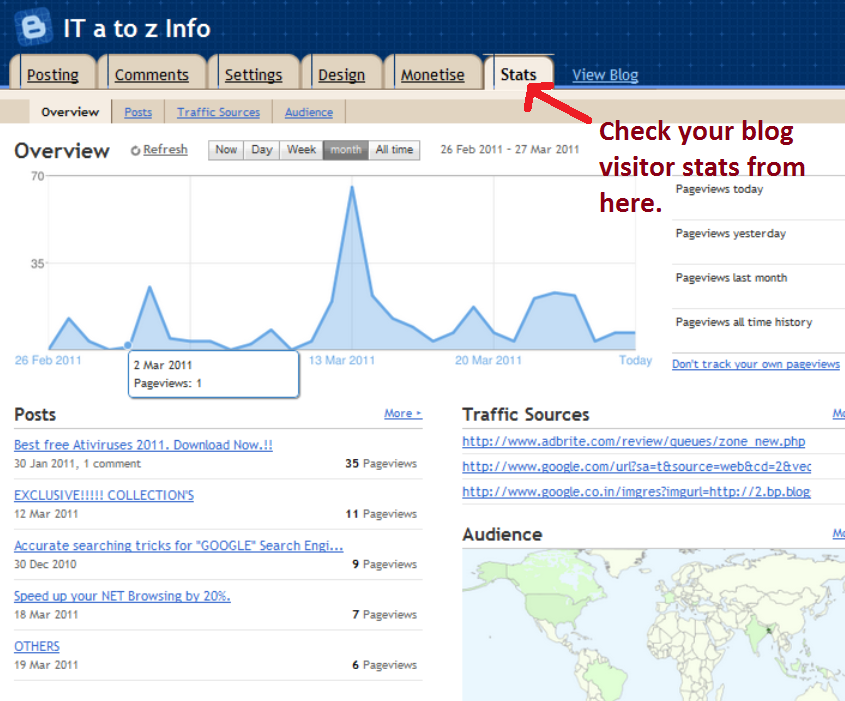Open Accurate searching tricks for GOOGLE post

(178, 546)
